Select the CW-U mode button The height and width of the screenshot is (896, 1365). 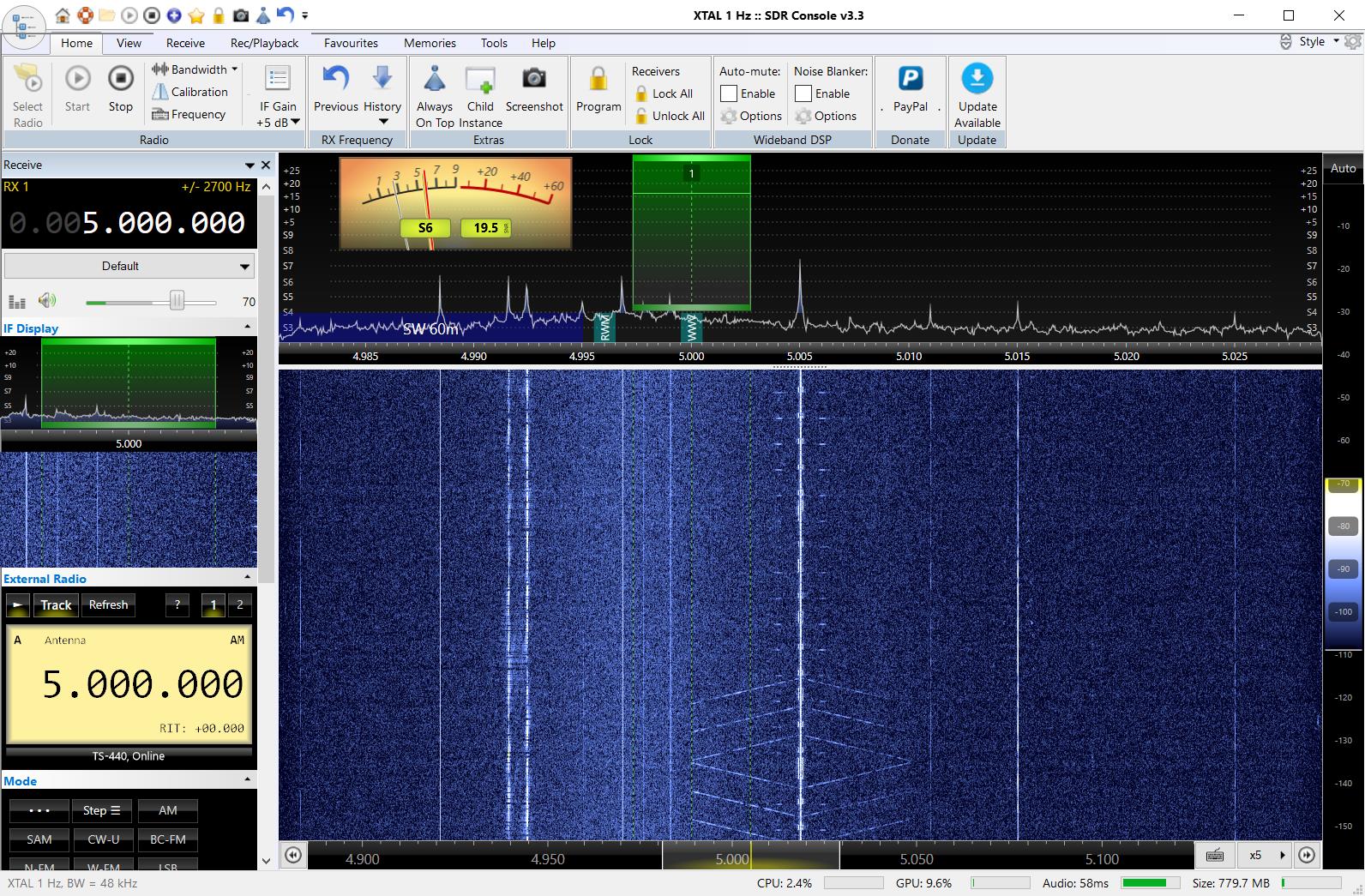(104, 839)
